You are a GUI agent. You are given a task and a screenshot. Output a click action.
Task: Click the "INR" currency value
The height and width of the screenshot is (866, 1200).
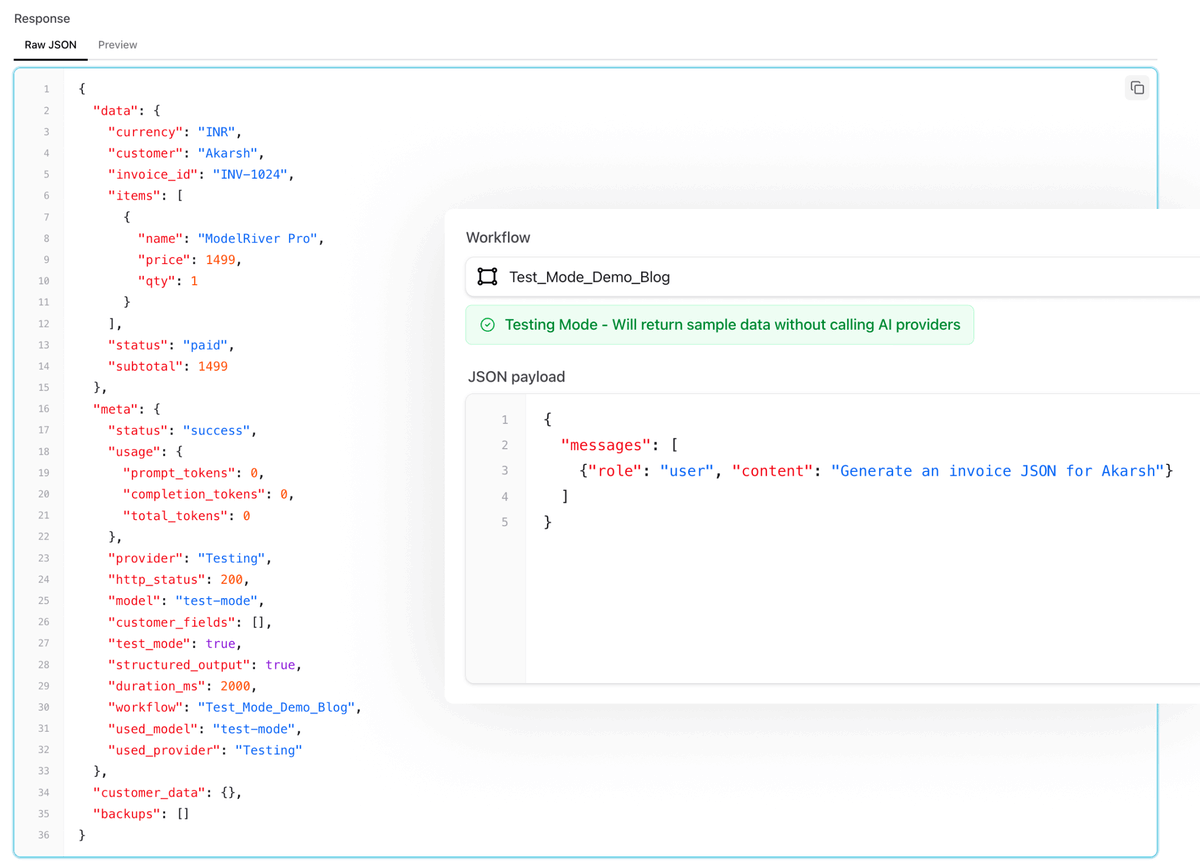[217, 132]
